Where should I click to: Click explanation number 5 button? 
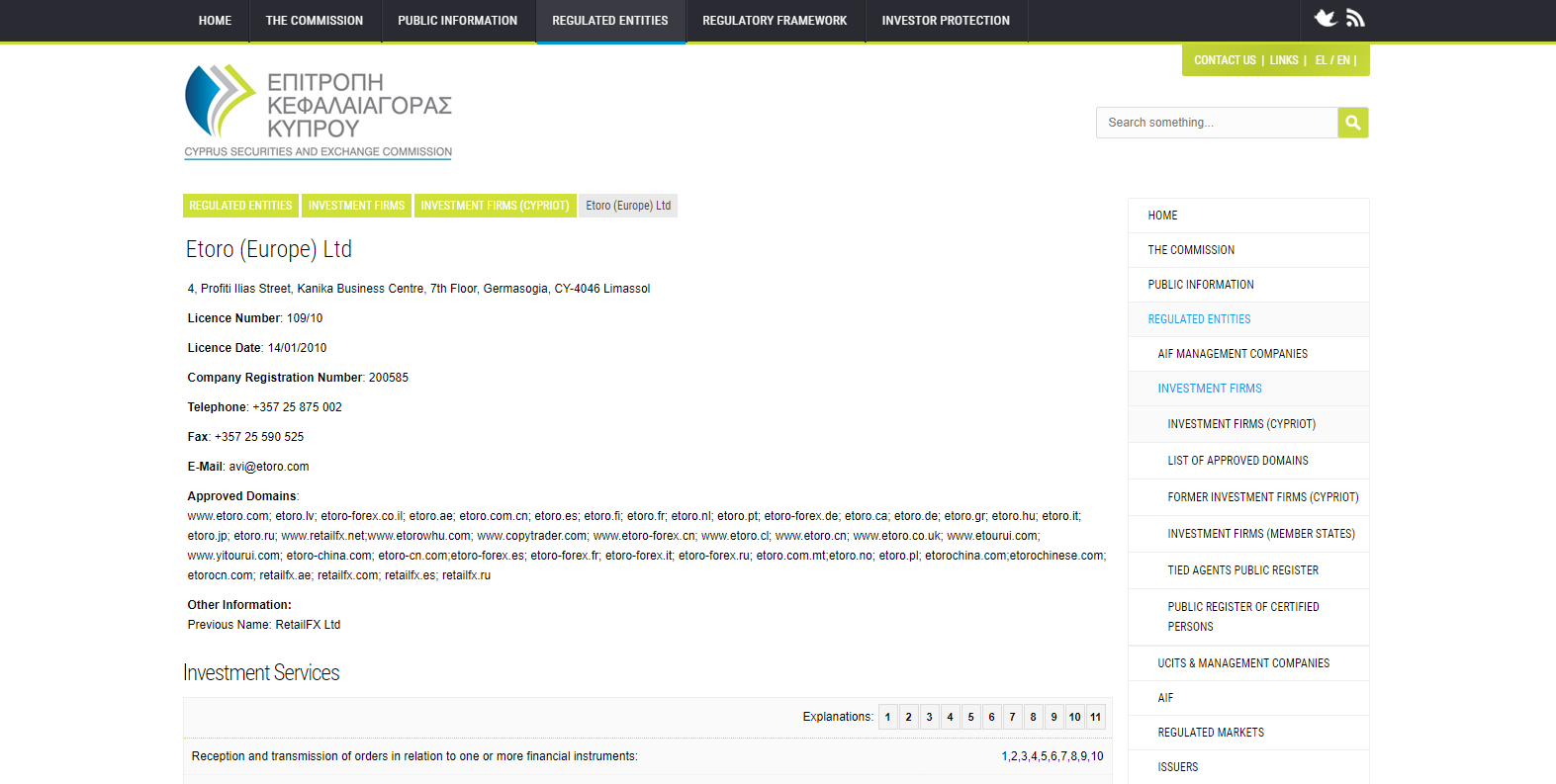[x=971, y=717]
